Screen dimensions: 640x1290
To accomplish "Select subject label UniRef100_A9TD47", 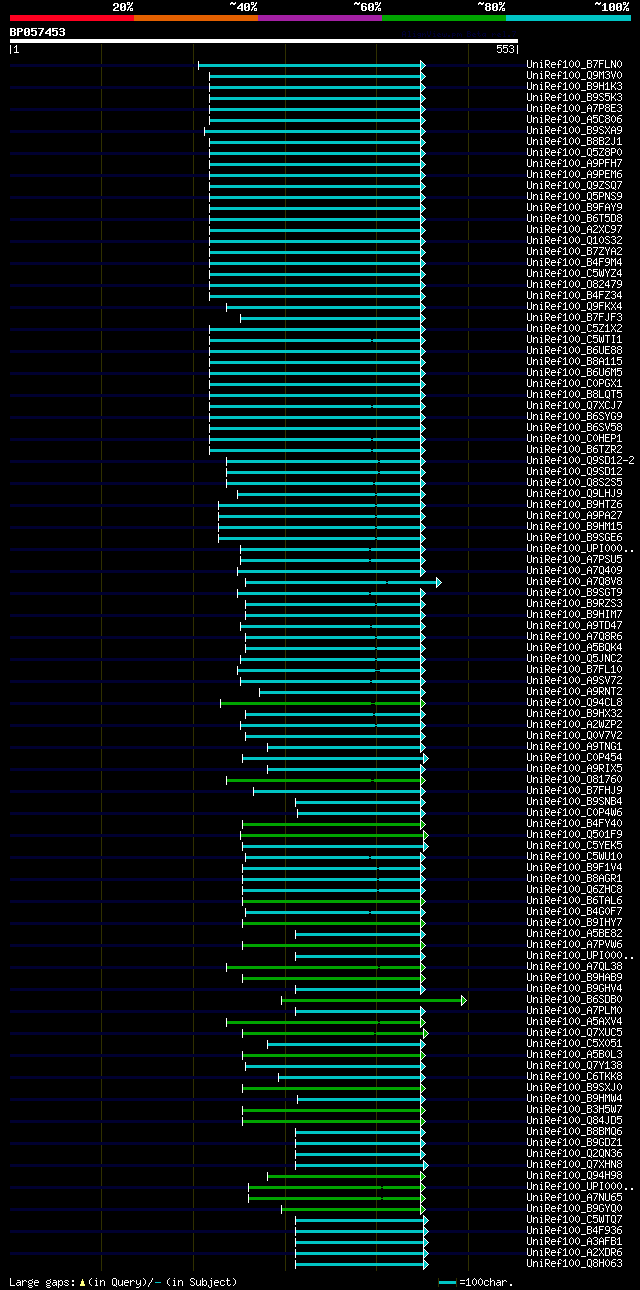I will (x=574, y=626).
